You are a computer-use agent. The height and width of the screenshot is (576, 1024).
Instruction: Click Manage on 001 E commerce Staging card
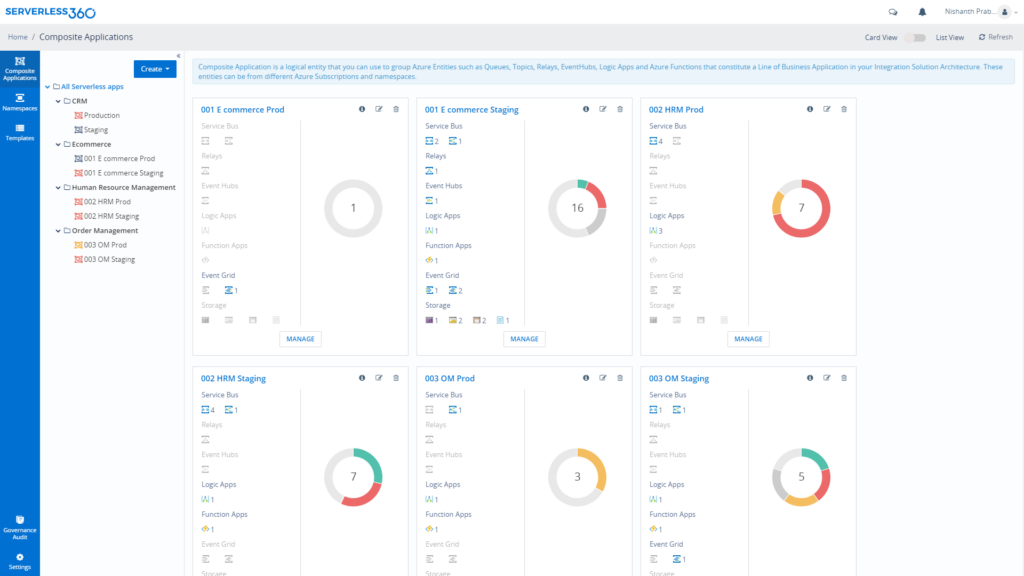[524, 338]
